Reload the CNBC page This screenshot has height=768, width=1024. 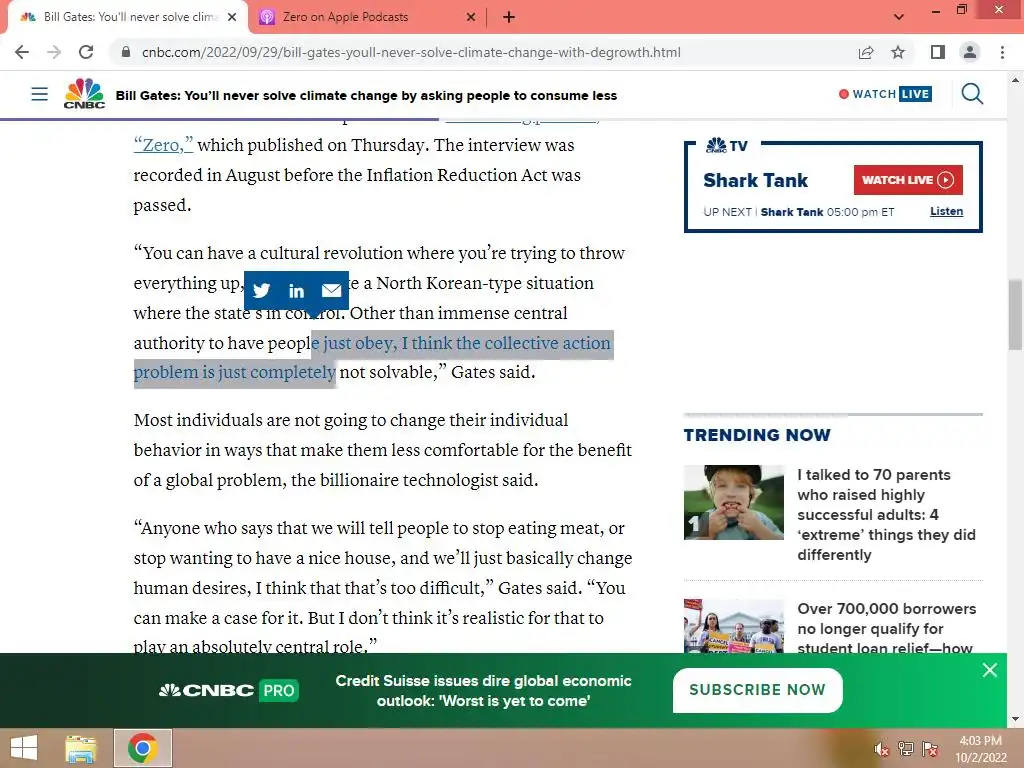tap(86, 52)
